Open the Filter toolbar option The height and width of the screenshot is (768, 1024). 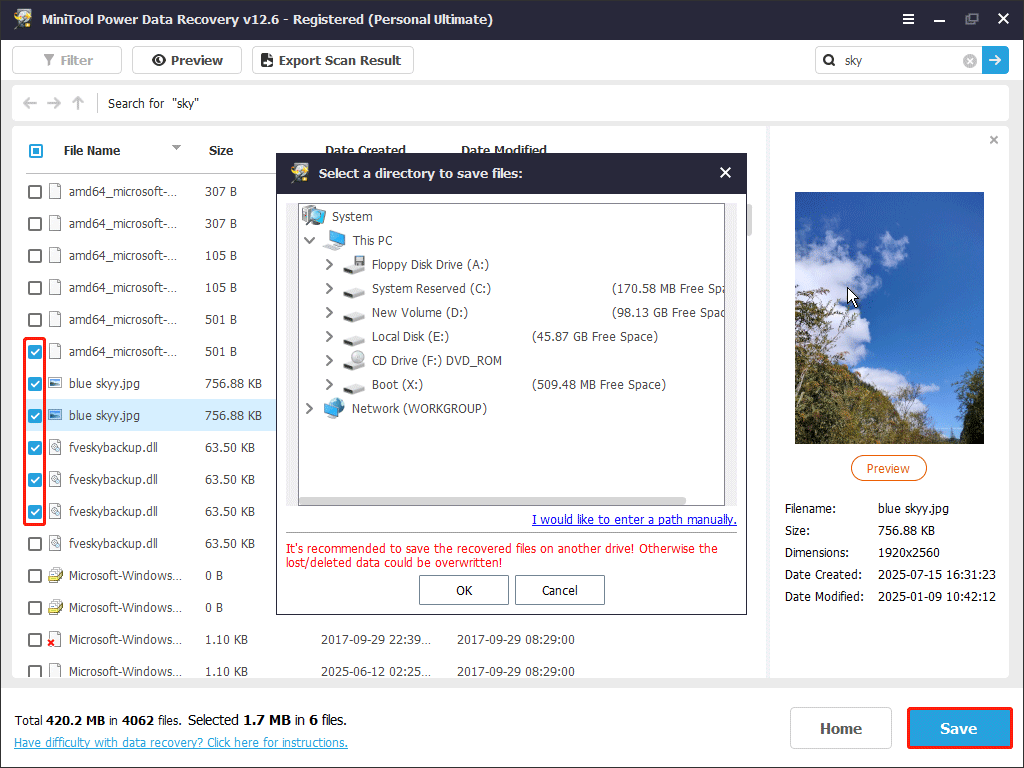(67, 60)
